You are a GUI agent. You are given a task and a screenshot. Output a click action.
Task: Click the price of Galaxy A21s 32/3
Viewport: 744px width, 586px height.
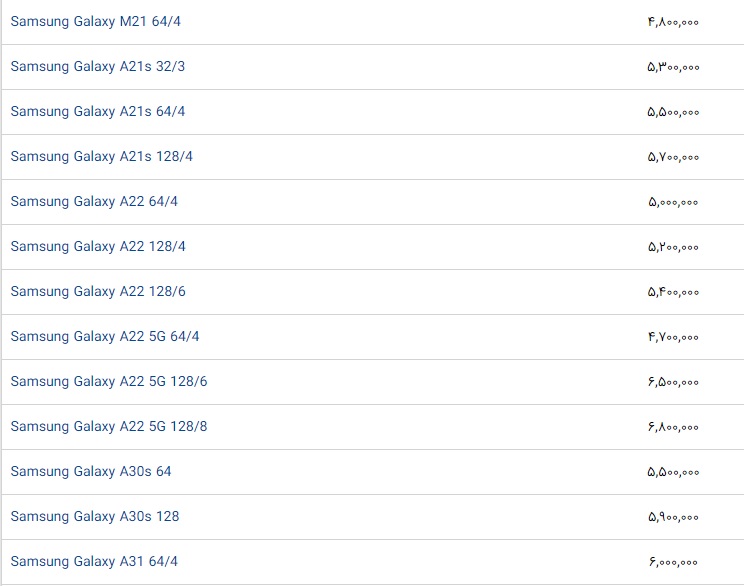[x=673, y=67]
